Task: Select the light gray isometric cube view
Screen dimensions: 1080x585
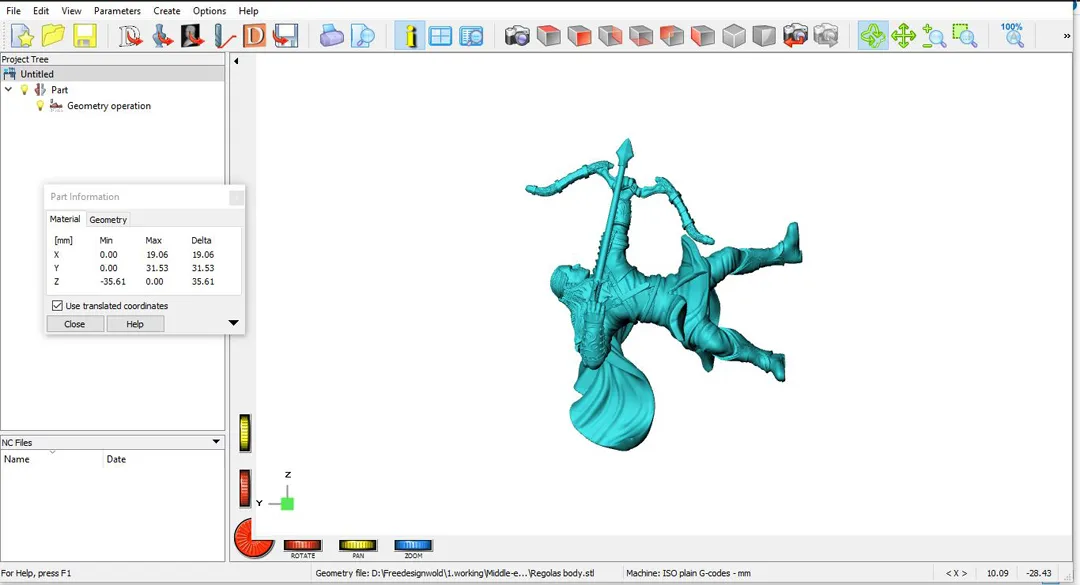Action: tap(734, 36)
